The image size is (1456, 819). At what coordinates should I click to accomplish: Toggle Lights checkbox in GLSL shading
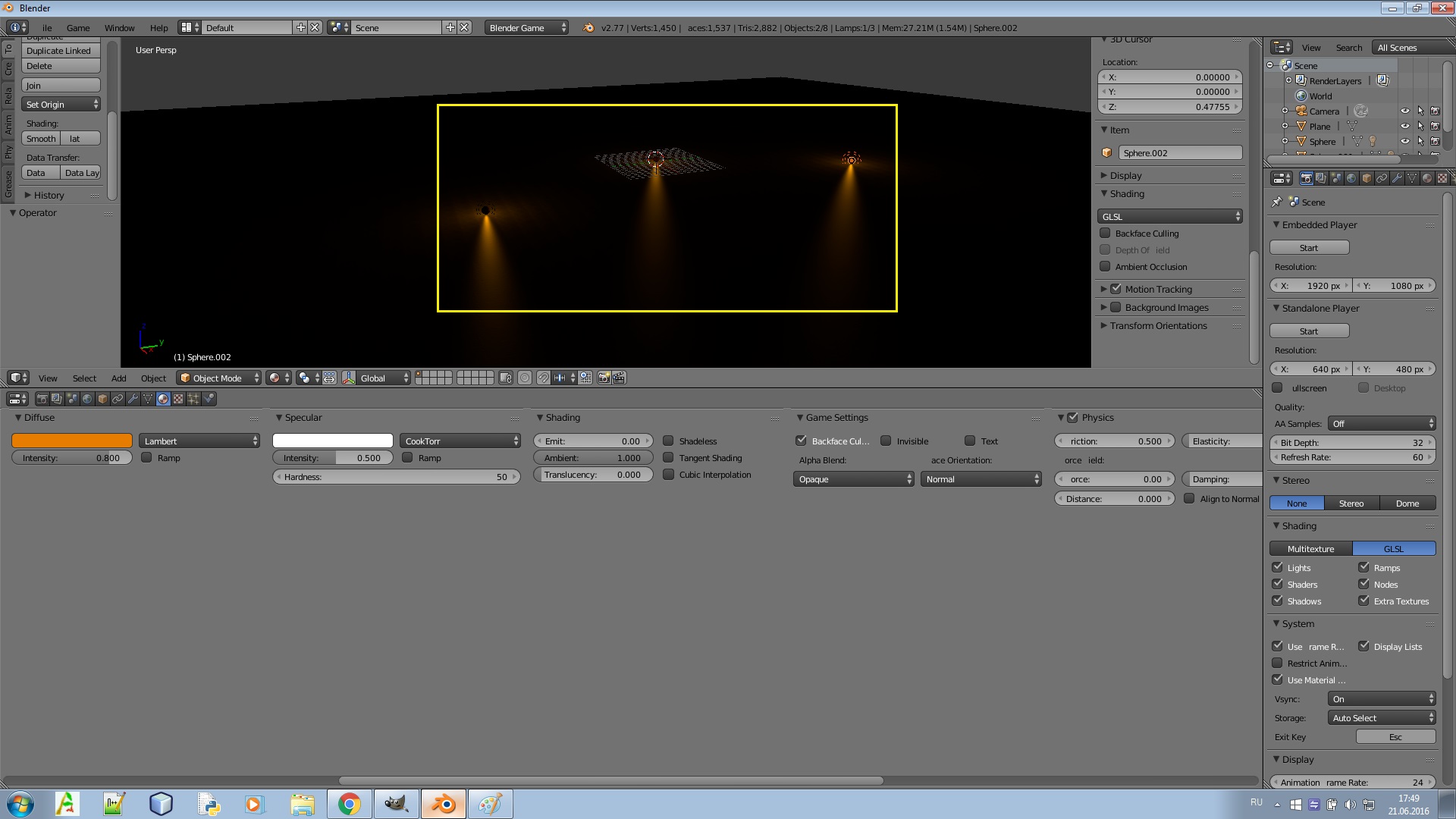coord(1279,567)
